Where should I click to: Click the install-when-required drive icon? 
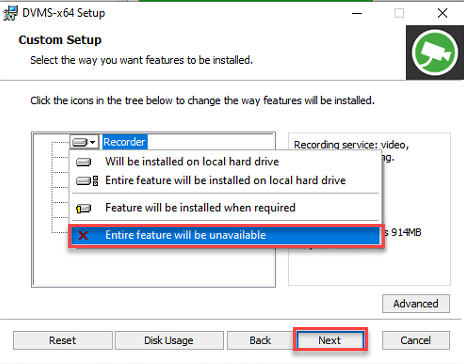pos(83,208)
